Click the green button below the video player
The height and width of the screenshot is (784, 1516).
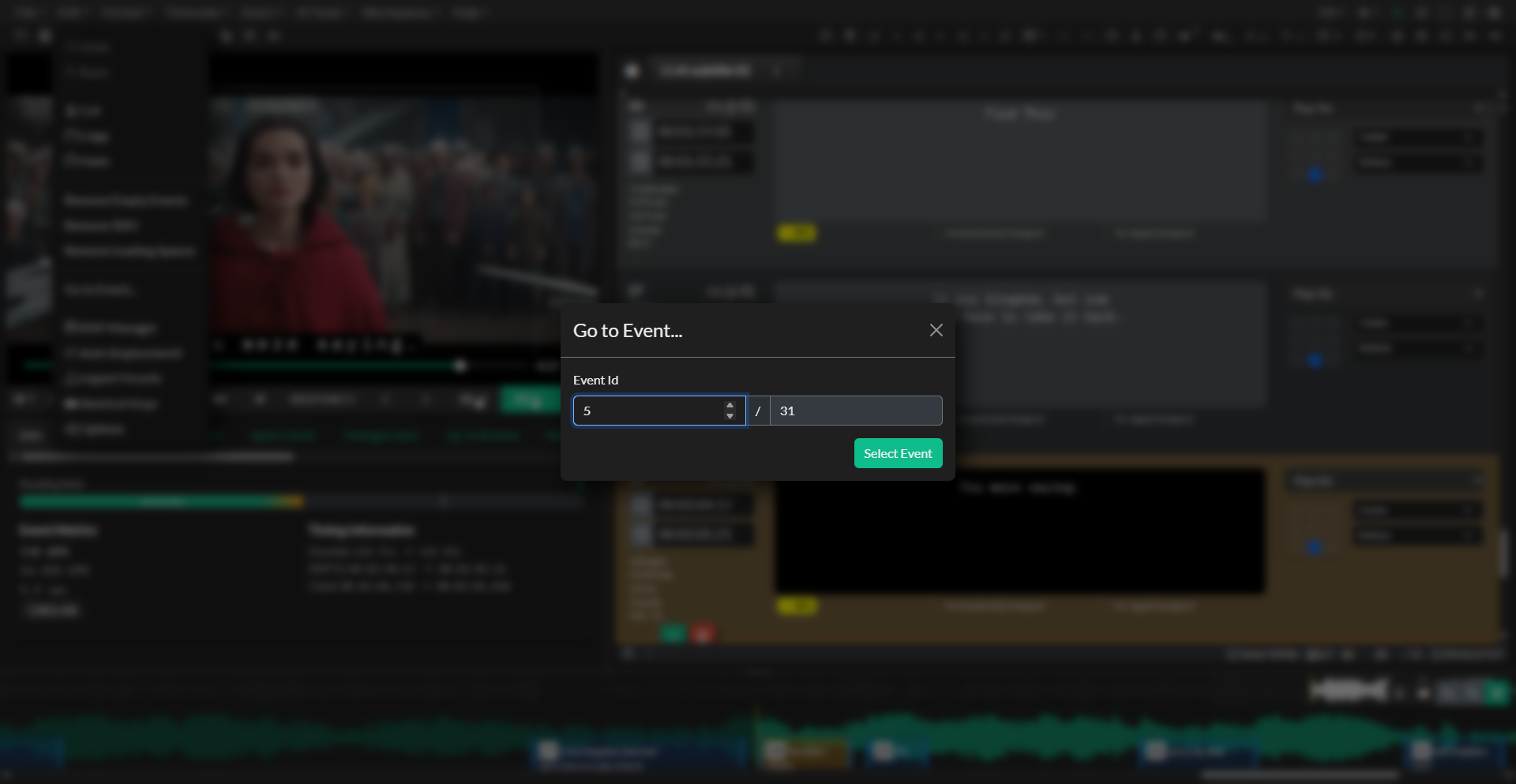527,400
